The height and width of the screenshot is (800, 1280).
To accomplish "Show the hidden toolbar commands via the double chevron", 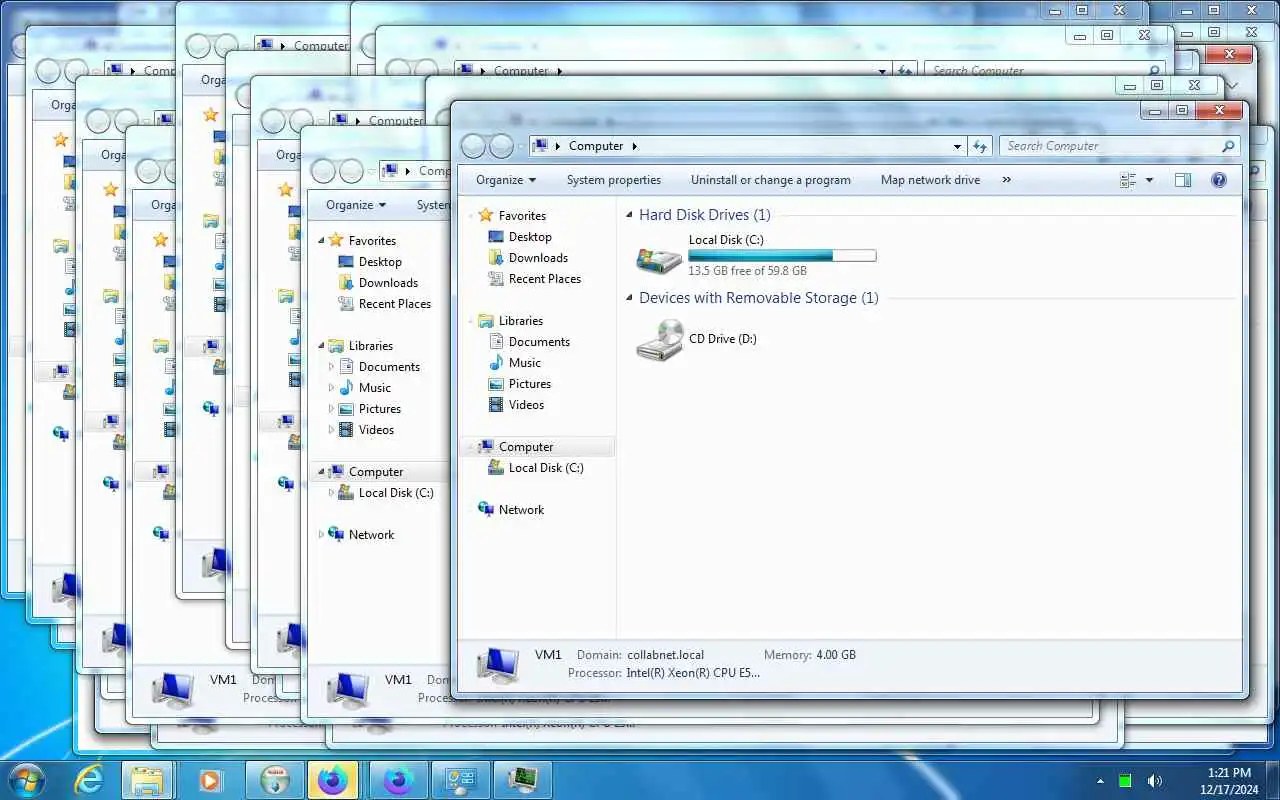I will coord(1006,180).
